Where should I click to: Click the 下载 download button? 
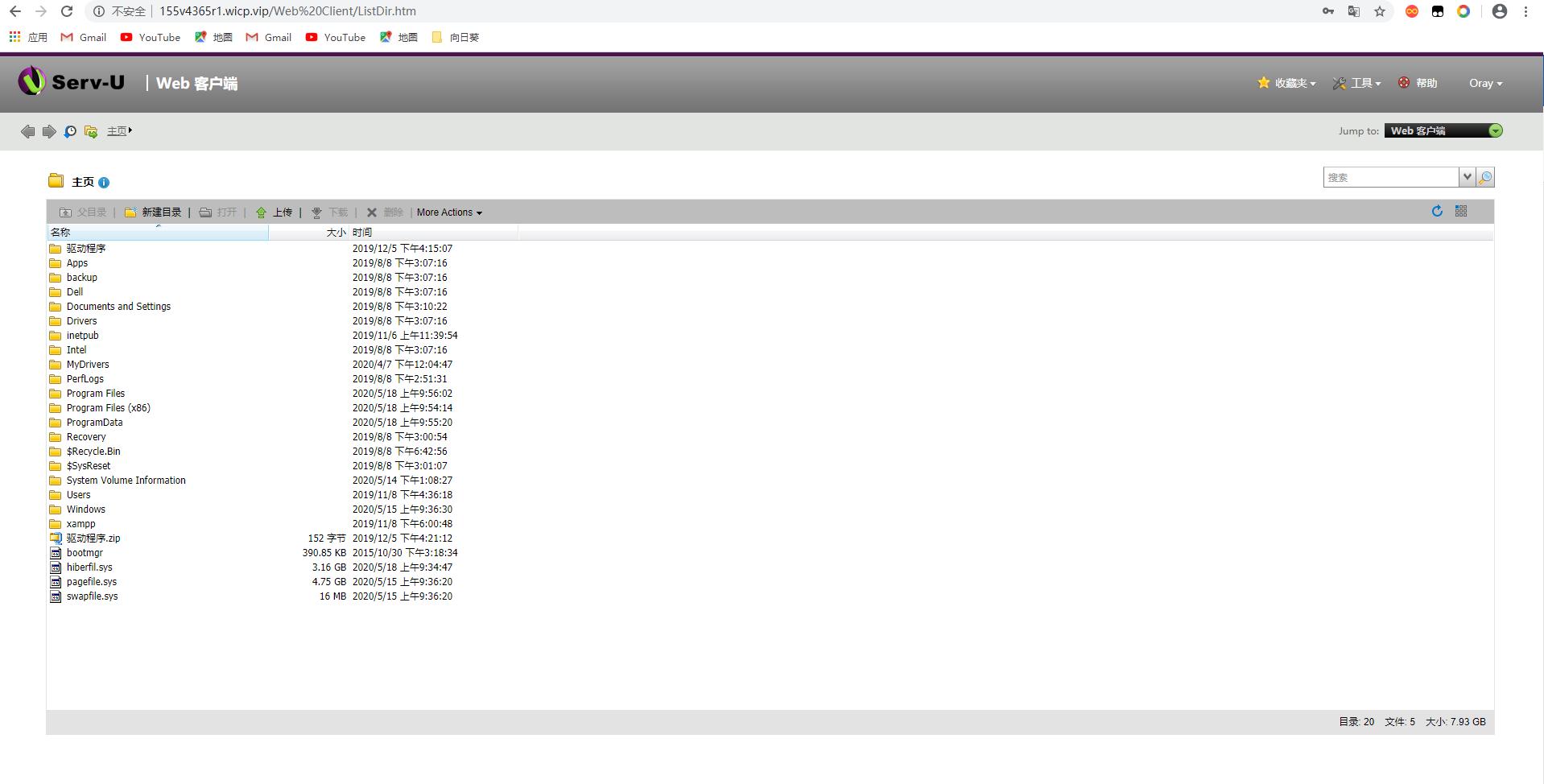329,213
